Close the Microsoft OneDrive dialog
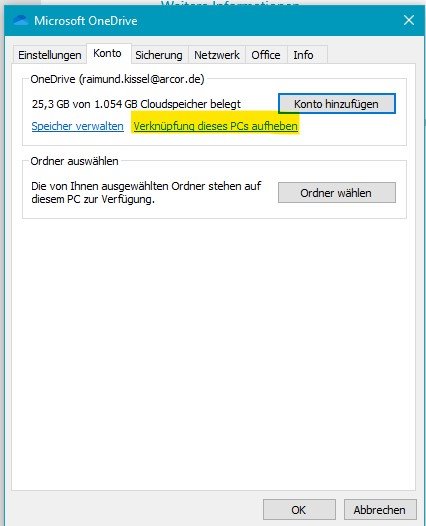This screenshot has width=426, height=526. coord(409,20)
